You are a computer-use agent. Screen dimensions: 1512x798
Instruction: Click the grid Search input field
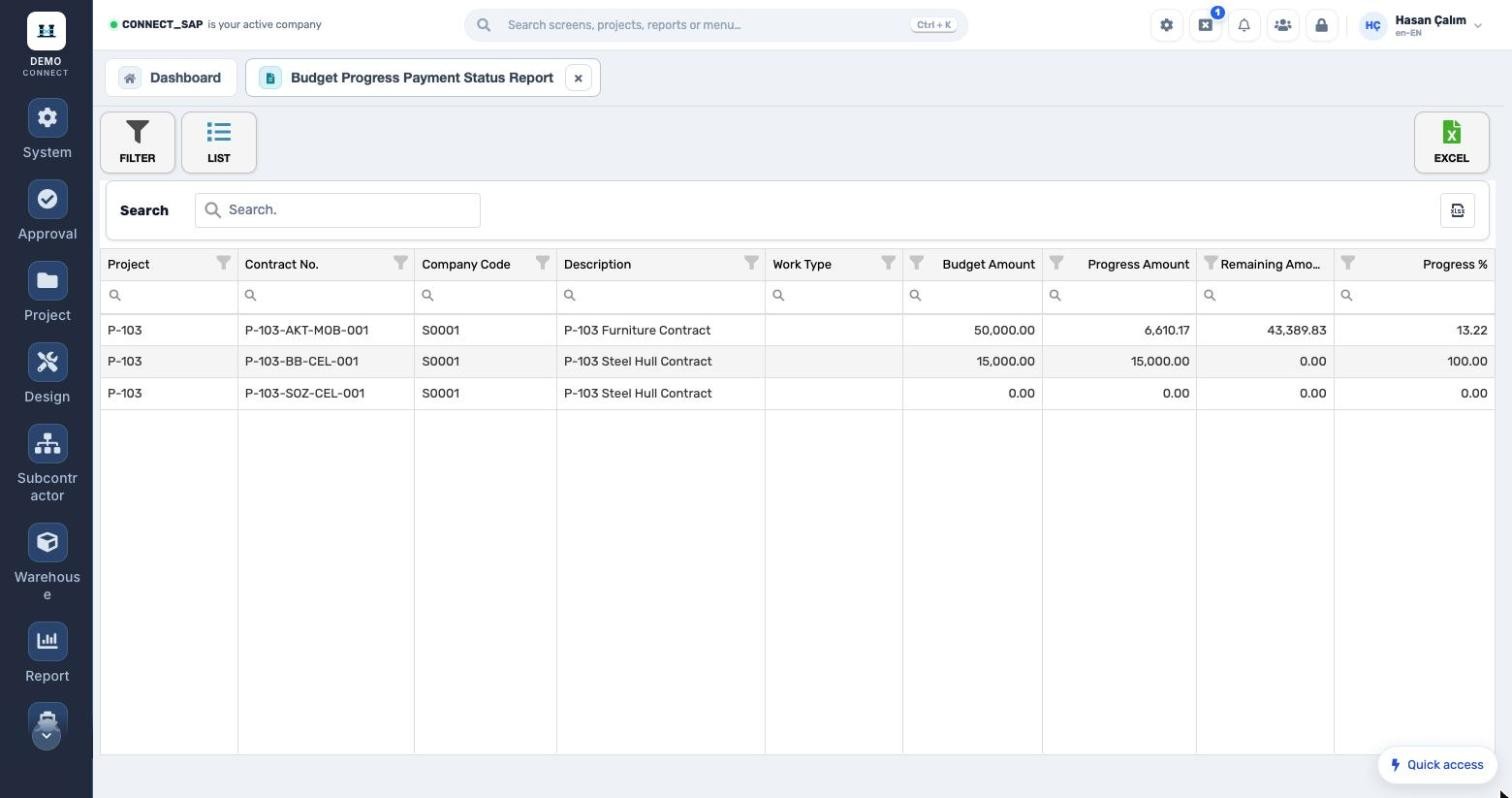click(x=338, y=210)
